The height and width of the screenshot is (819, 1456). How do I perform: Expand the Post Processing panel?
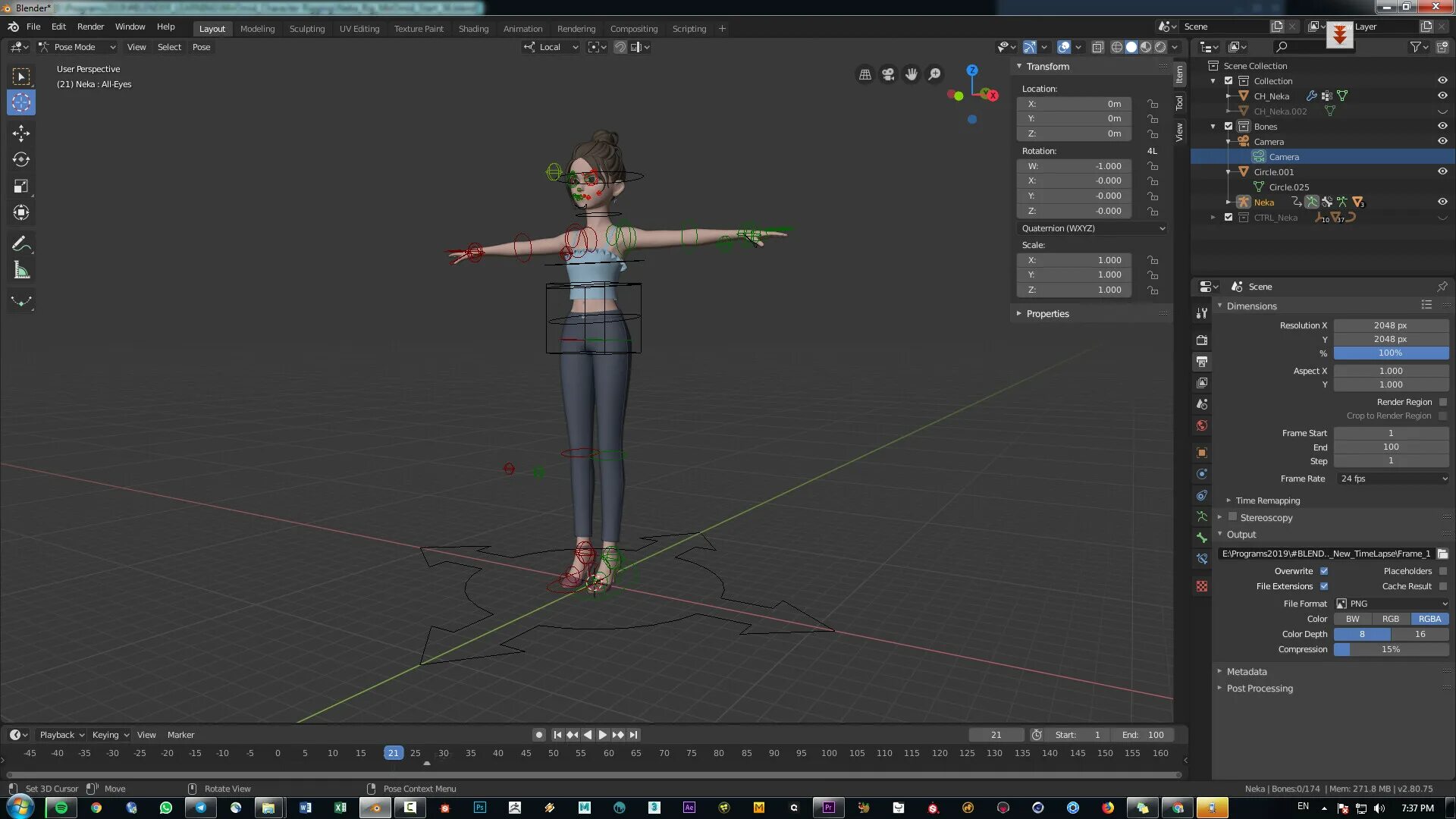tap(1260, 689)
